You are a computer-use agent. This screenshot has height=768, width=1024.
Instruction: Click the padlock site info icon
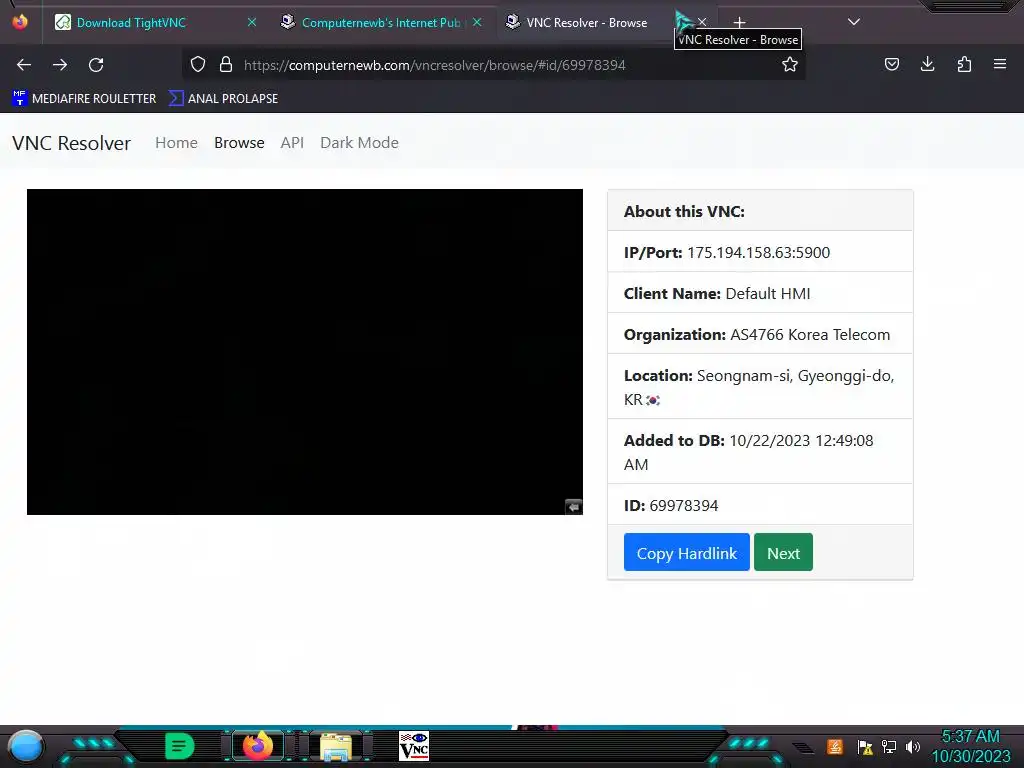pos(226,64)
